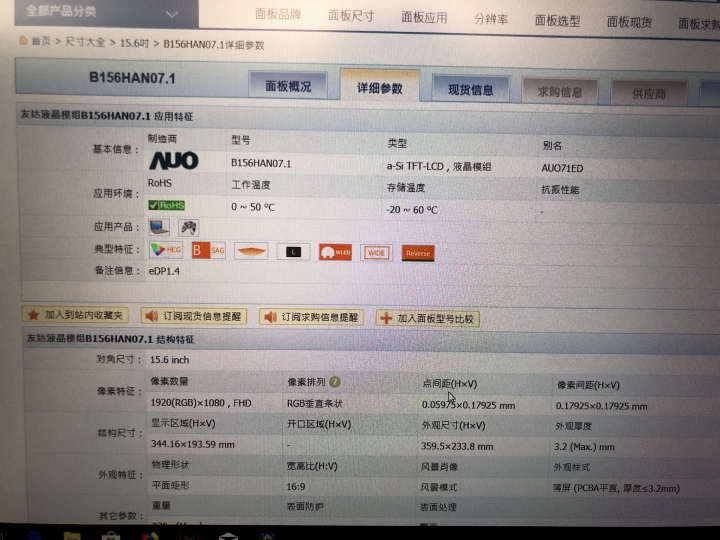Switch to the 求购信息 tab
Image resolution: width=720 pixels, height=540 pixels.
coord(560,92)
